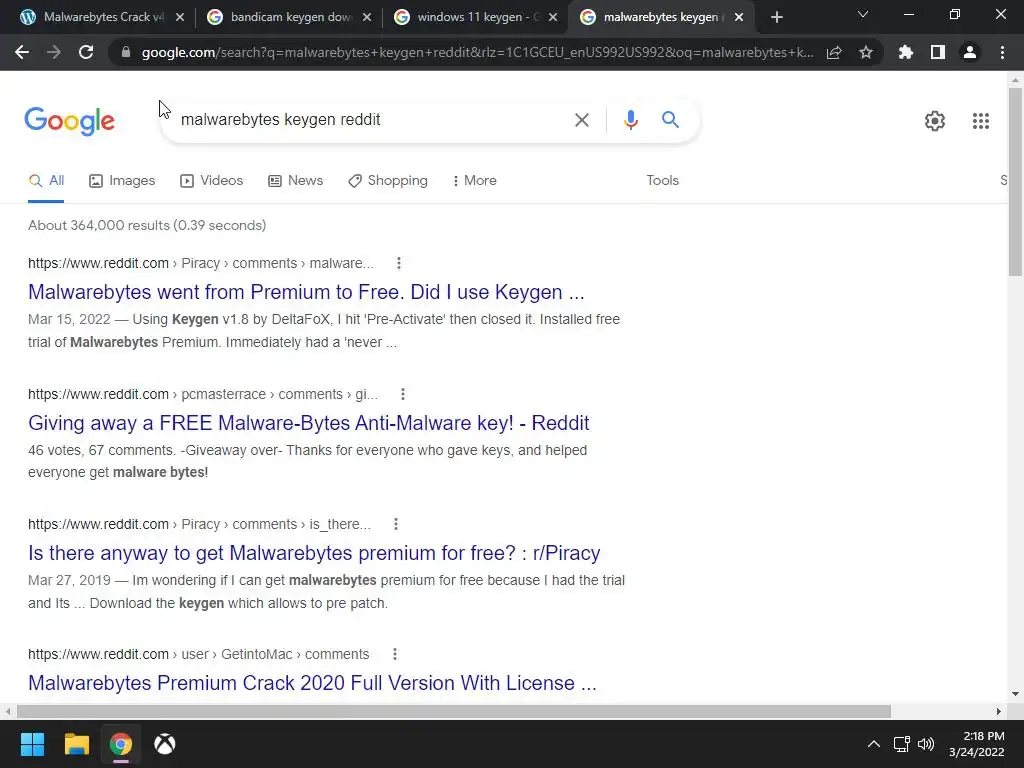Close the windows 11 keygen tab
The height and width of the screenshot is (768, 1024).
click(552, 18)
